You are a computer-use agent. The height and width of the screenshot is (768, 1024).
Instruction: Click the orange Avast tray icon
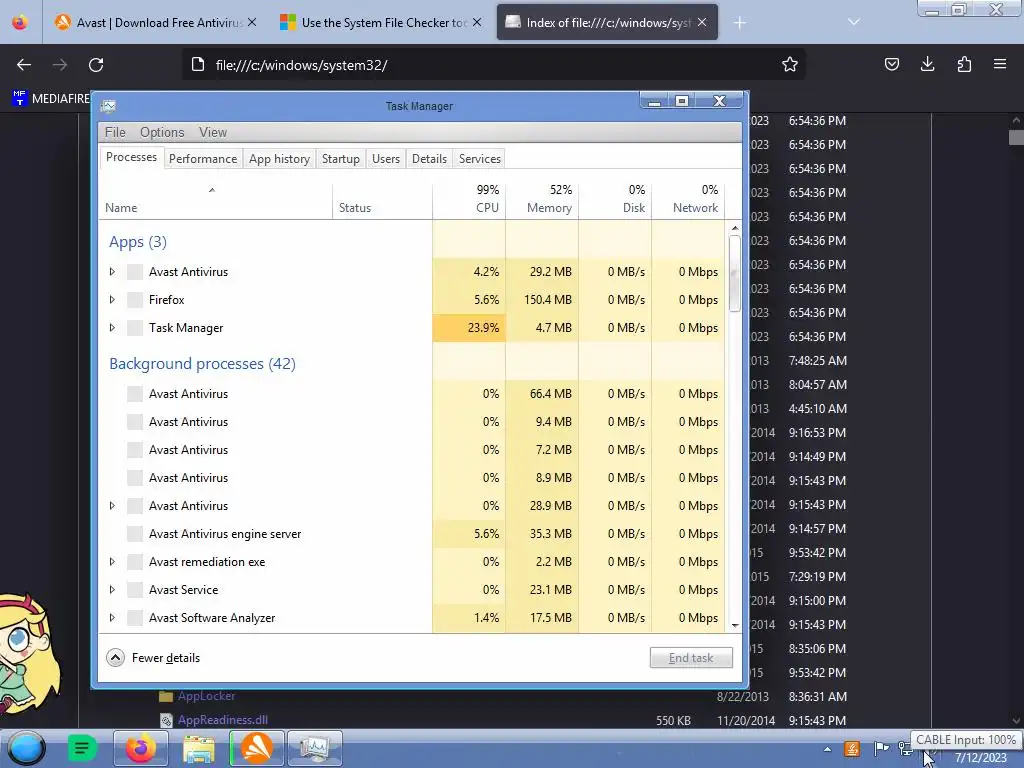[x=852, y=748]
